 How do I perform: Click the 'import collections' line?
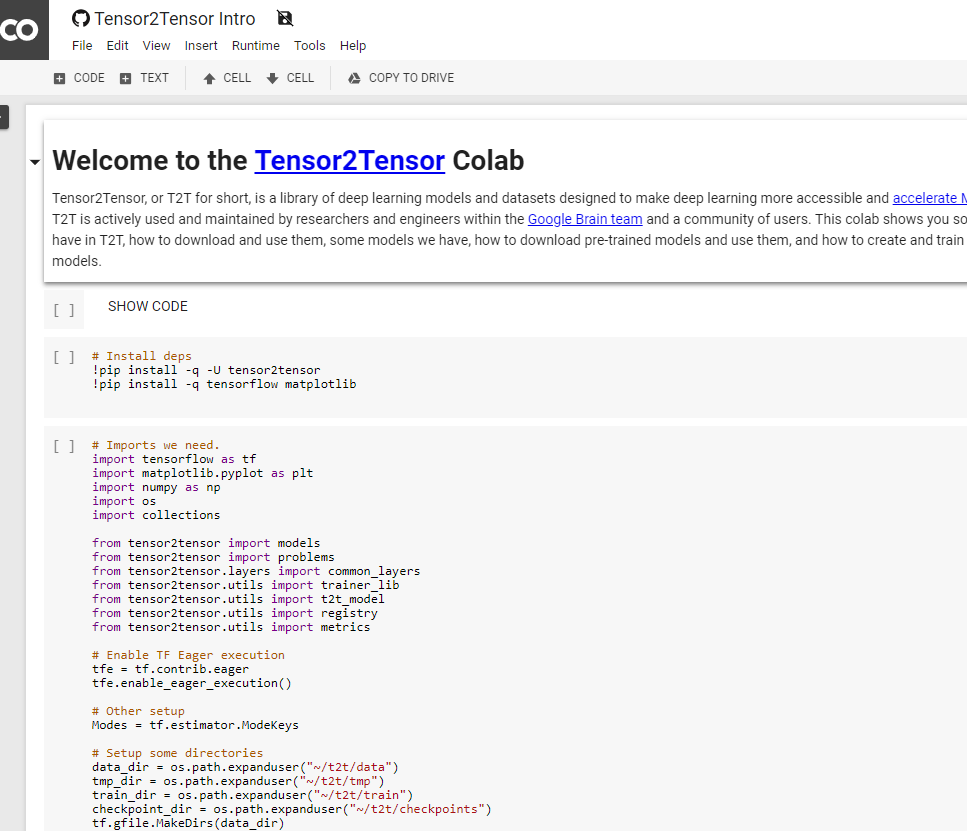[x=156, y=515]
